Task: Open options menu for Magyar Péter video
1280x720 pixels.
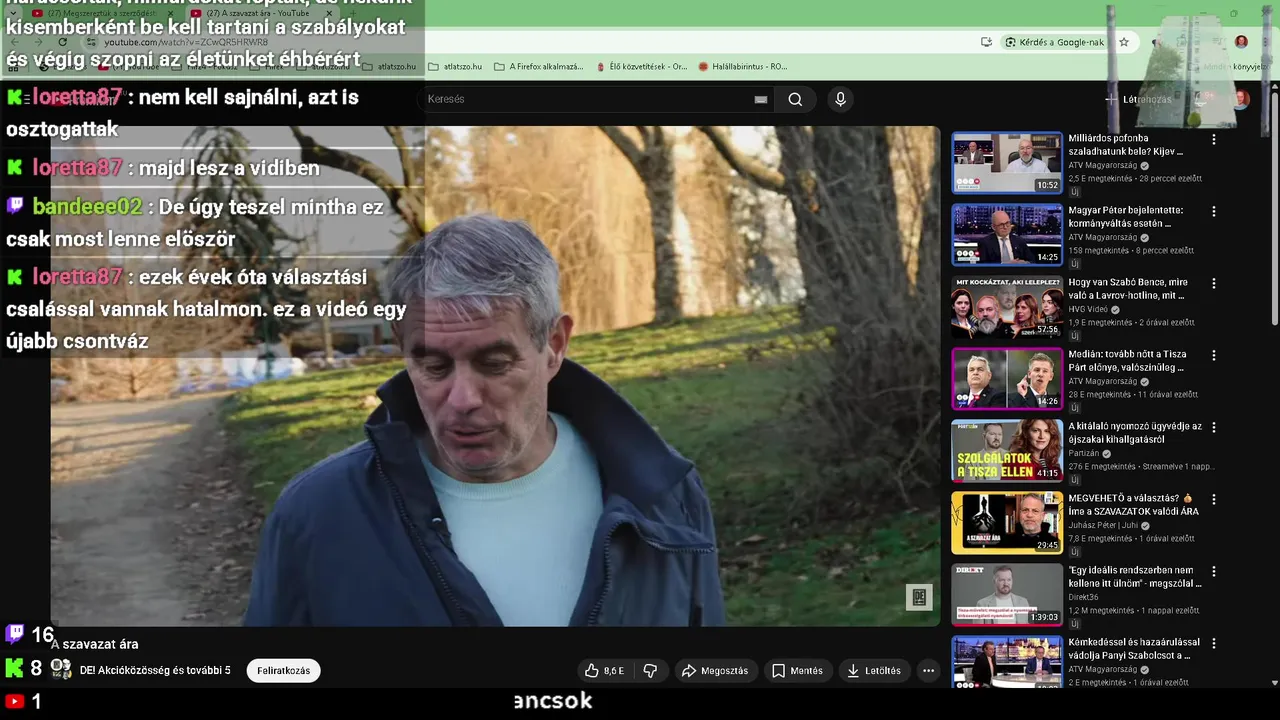Action: pyautogui.click(x=1214, y=212)
